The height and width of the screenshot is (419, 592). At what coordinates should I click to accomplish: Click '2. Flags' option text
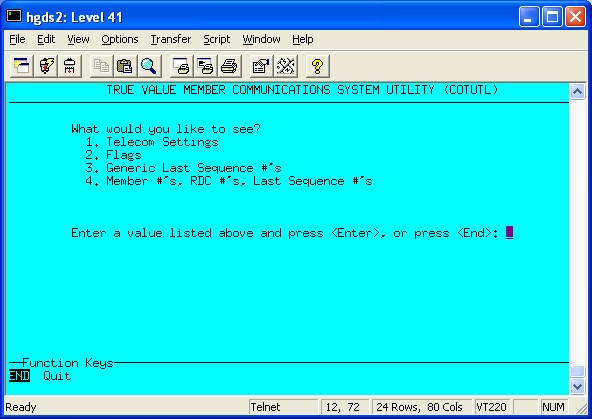pos(113,155)
